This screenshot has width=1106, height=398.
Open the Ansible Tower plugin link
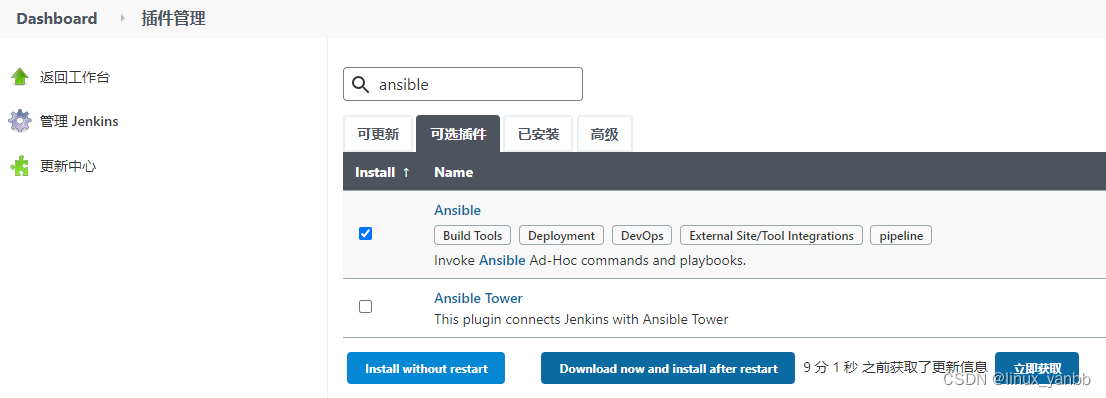click(478, 298)
